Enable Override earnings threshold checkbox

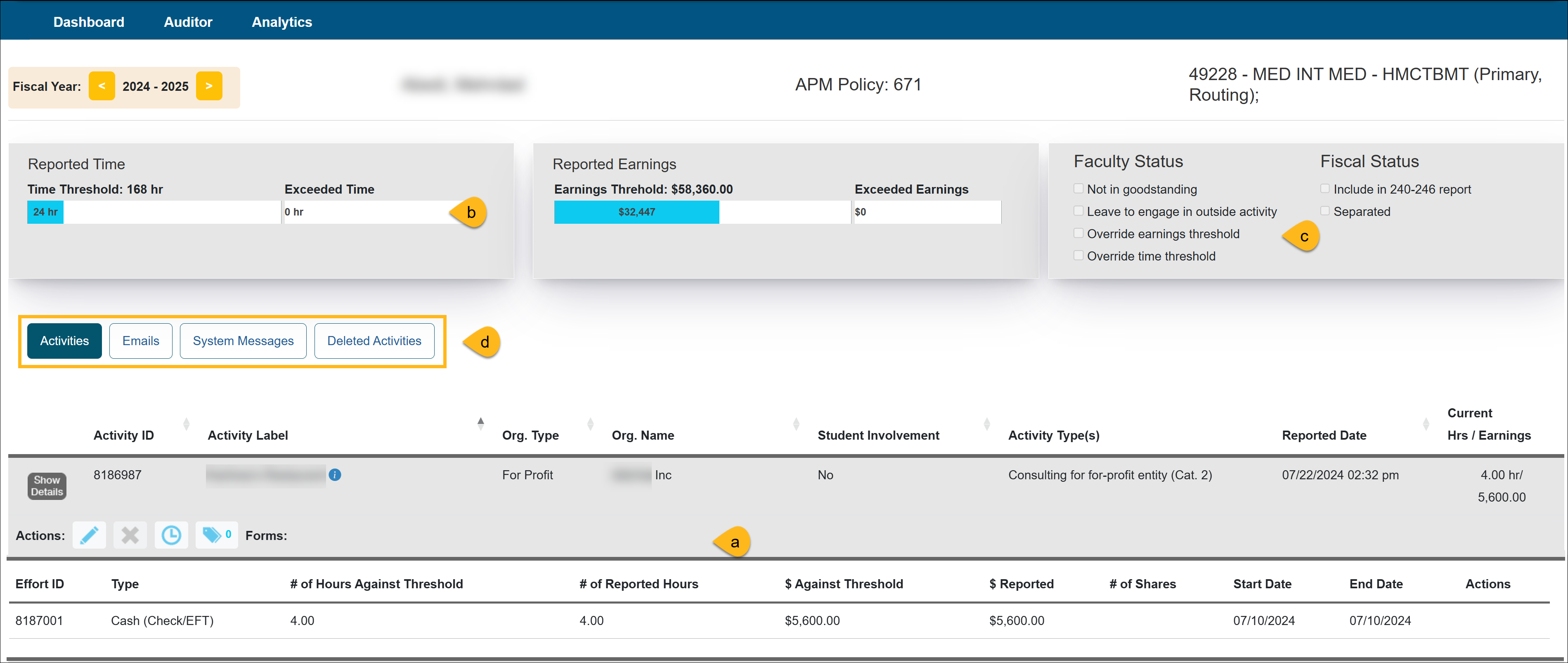[1078, 234]
